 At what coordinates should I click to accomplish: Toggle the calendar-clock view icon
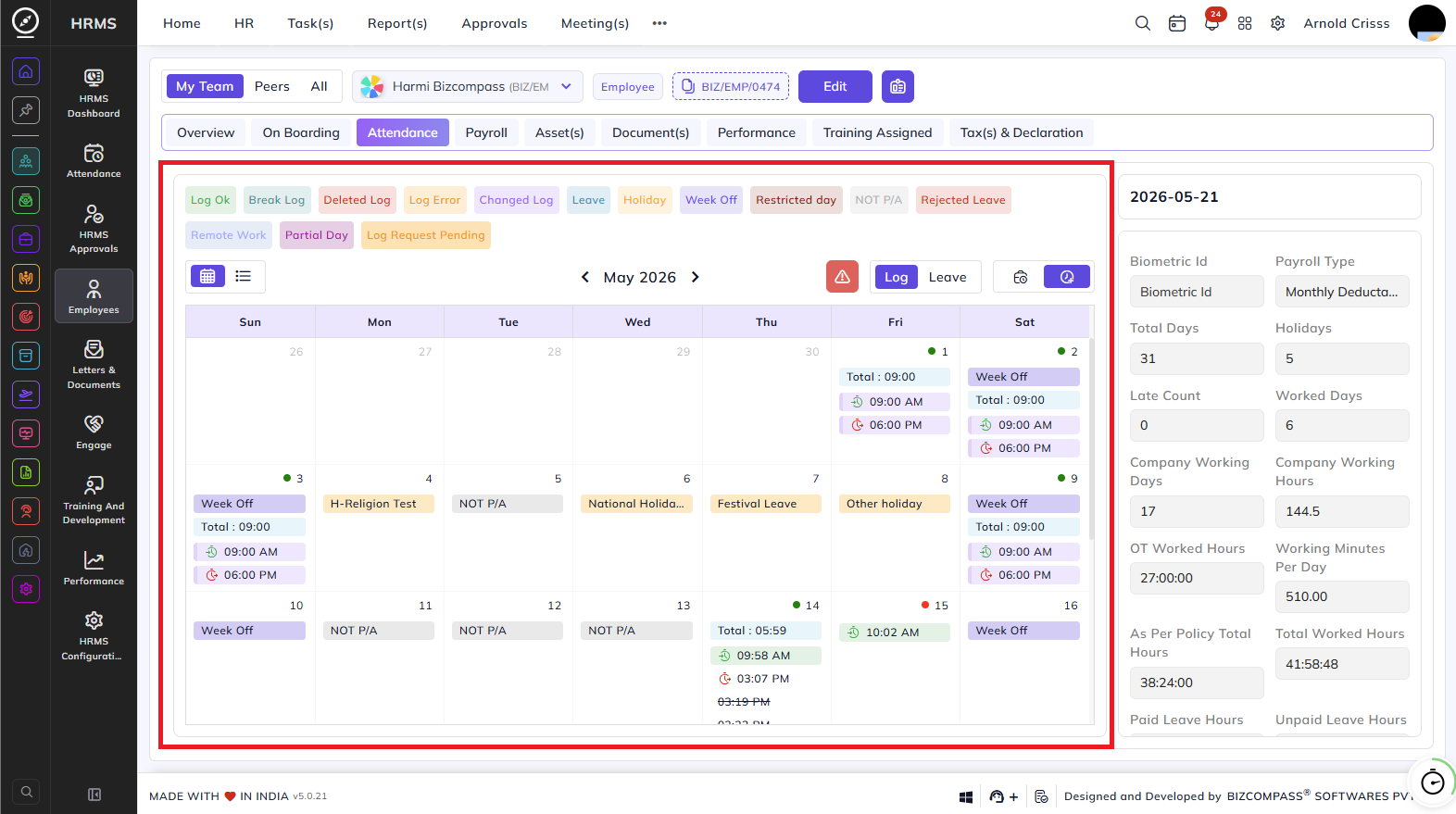pyautogui.click(x=1021, y=277)
